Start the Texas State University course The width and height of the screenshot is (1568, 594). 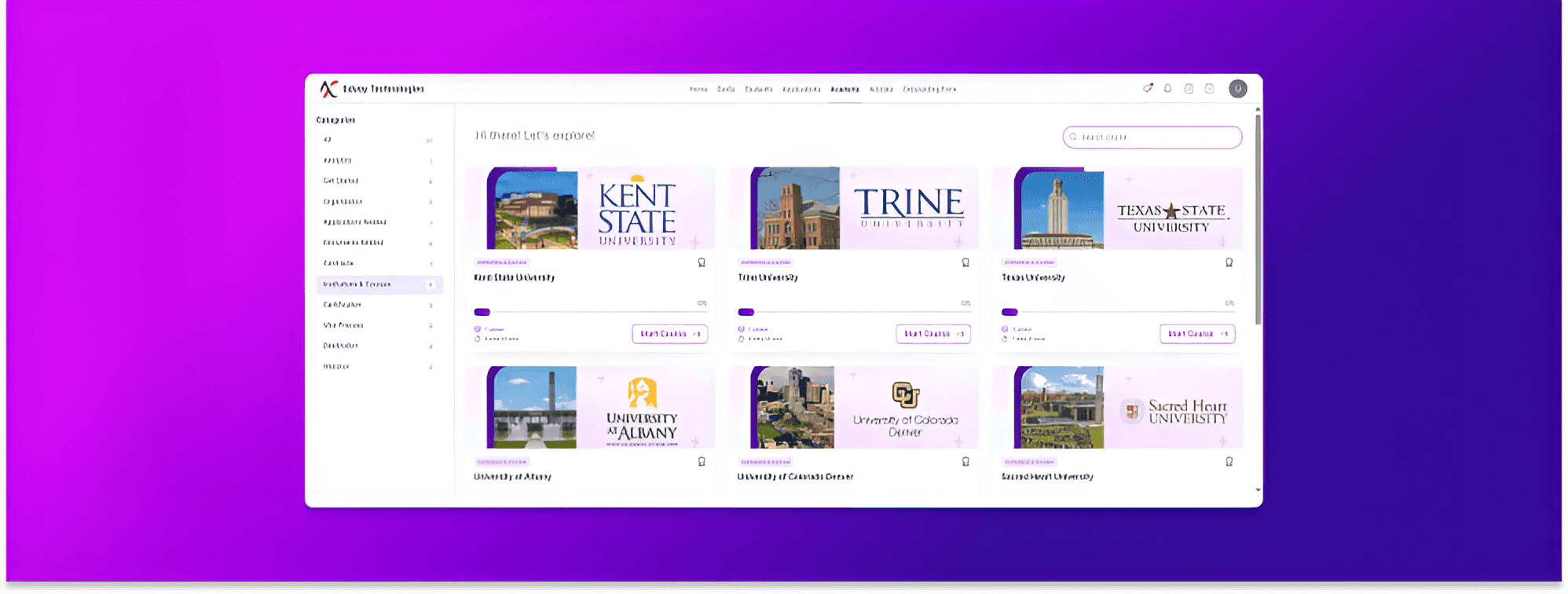[x=1197, y=334]
